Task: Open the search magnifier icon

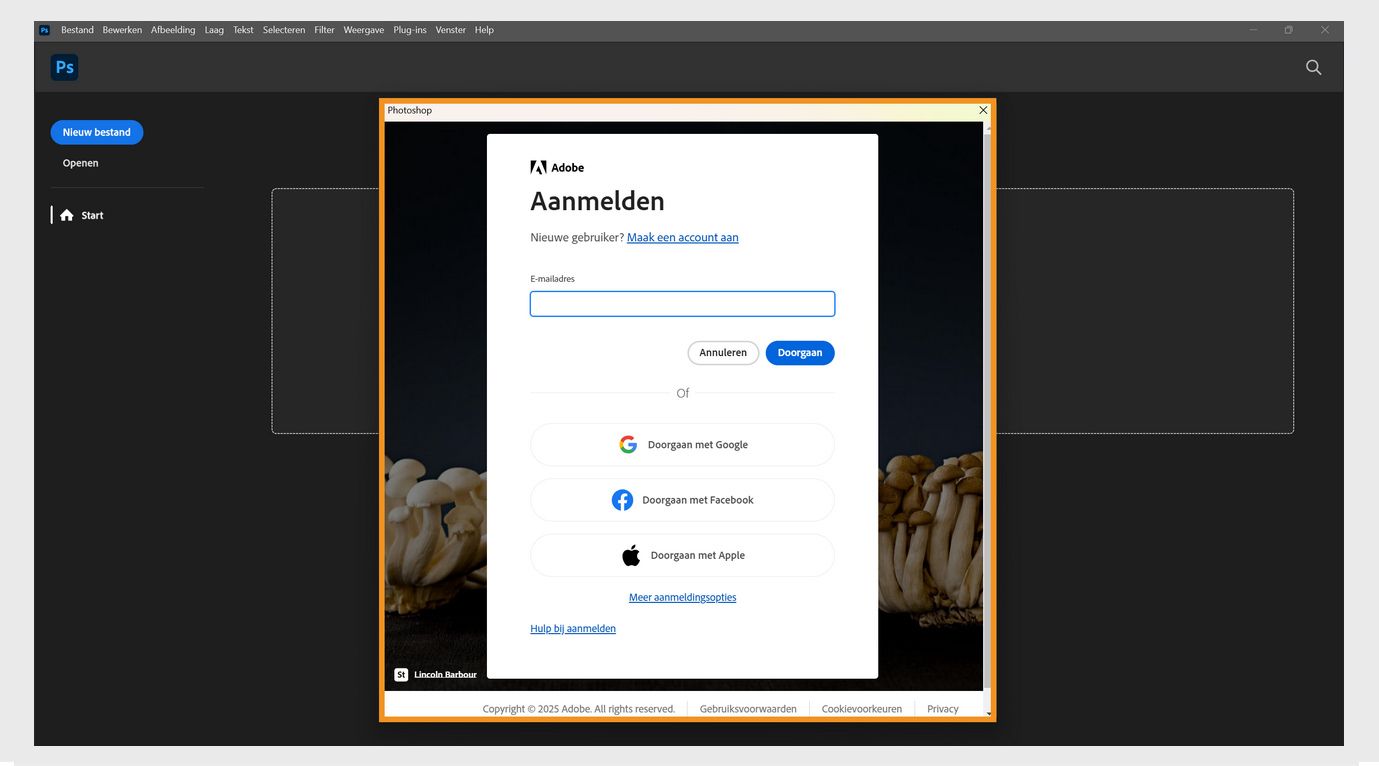Action: [1313, 67]
